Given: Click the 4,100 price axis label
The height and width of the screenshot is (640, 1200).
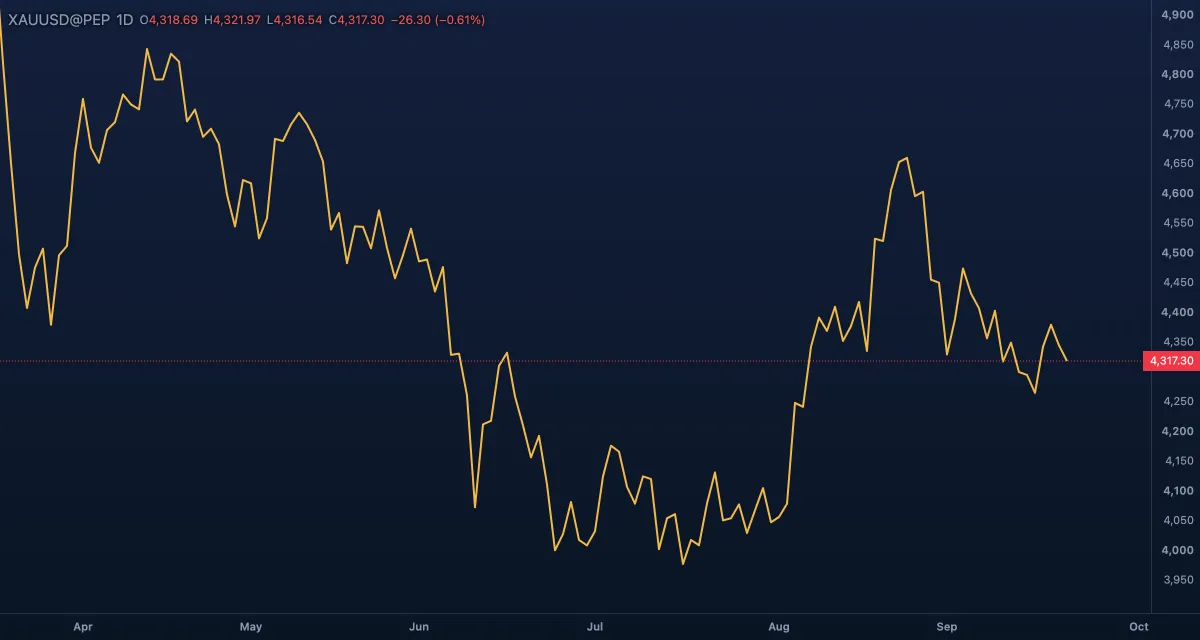Looking at the screenshot, I should pyautogui.click(x=1177, y=491).
